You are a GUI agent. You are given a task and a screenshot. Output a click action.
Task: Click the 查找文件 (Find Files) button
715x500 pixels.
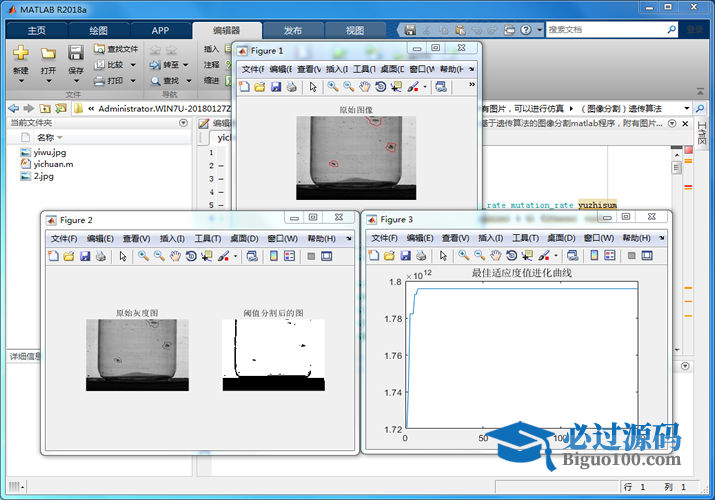(116, 49)
